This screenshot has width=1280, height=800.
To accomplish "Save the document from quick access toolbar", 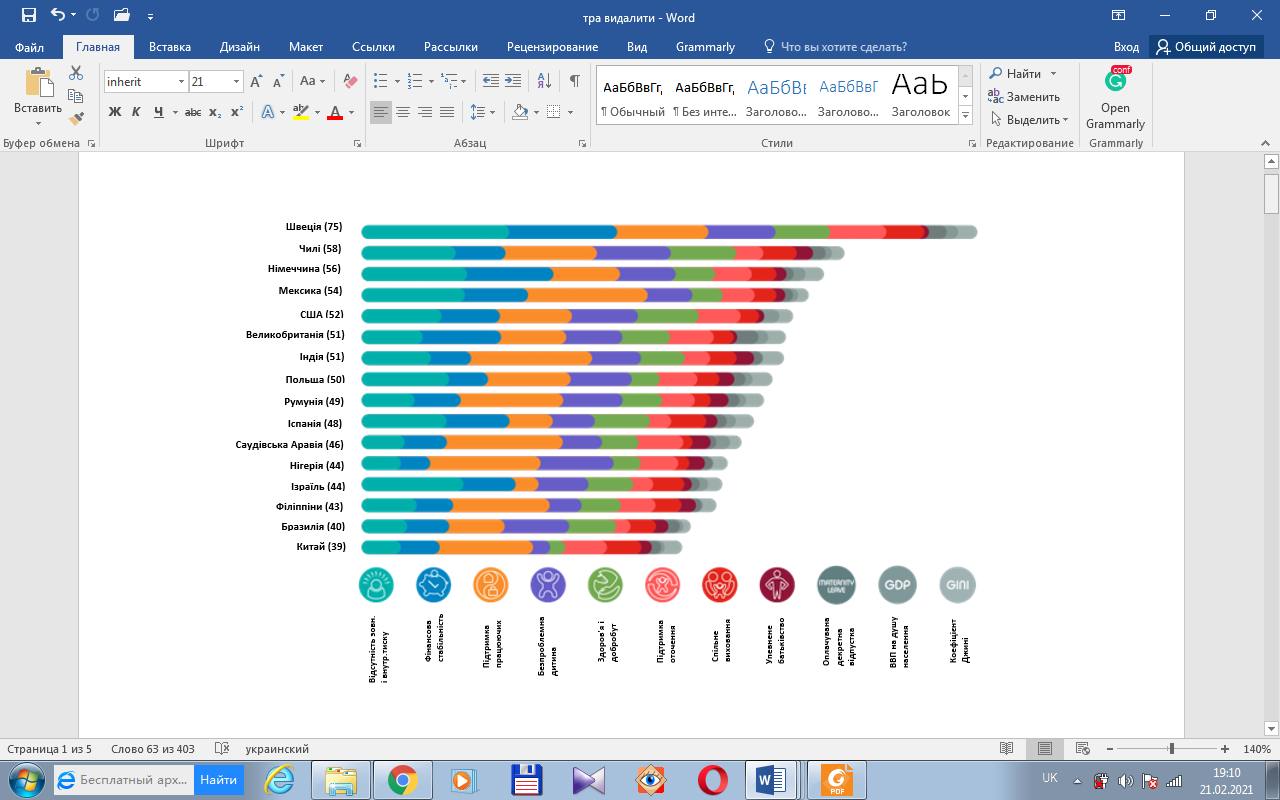I will pyautogui.click(x=29, y=16).
